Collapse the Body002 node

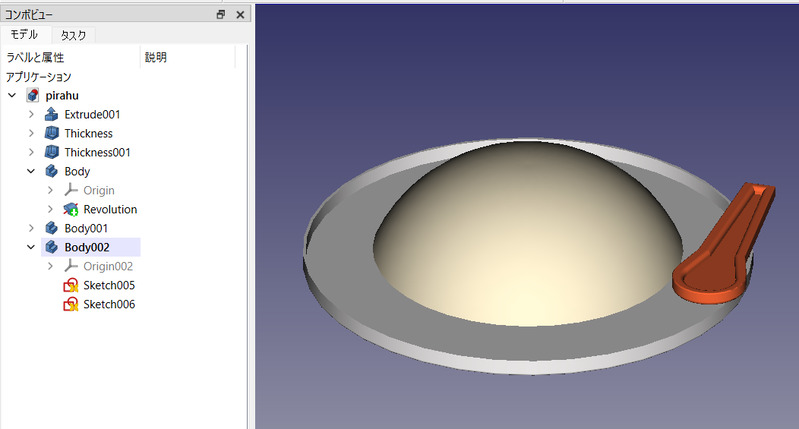(x=31, y=247)
